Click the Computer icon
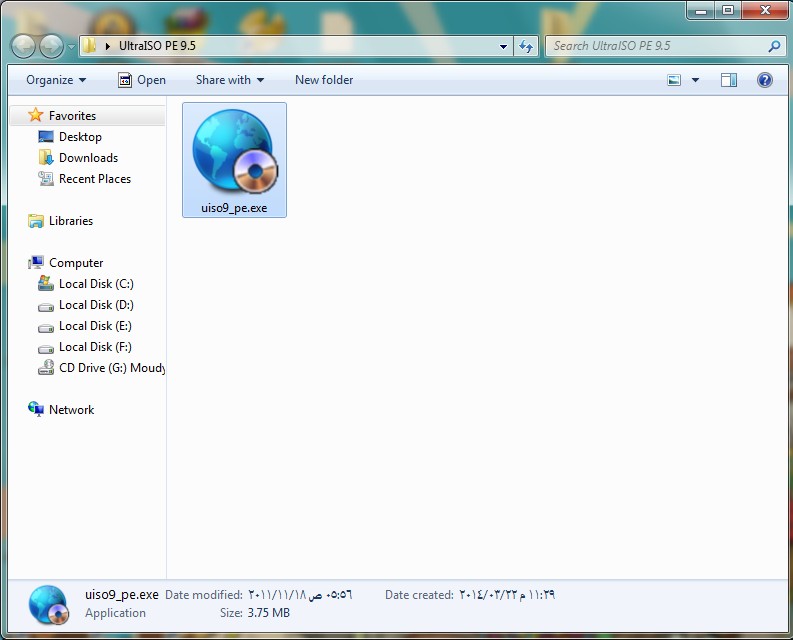The height and width of the screenshot is (640, 793). tap(35, 262)
